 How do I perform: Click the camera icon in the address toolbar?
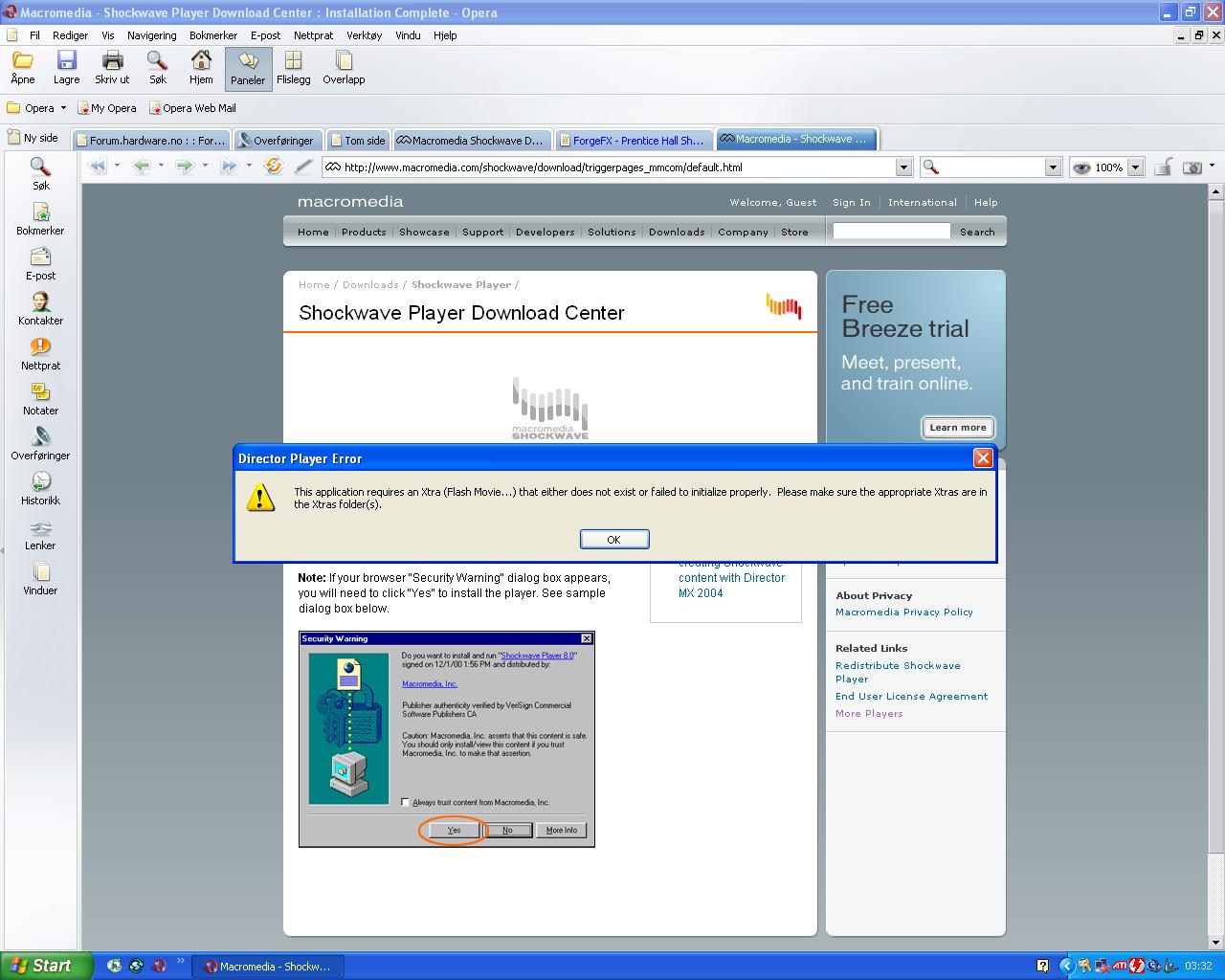[x=1192, y=167]
